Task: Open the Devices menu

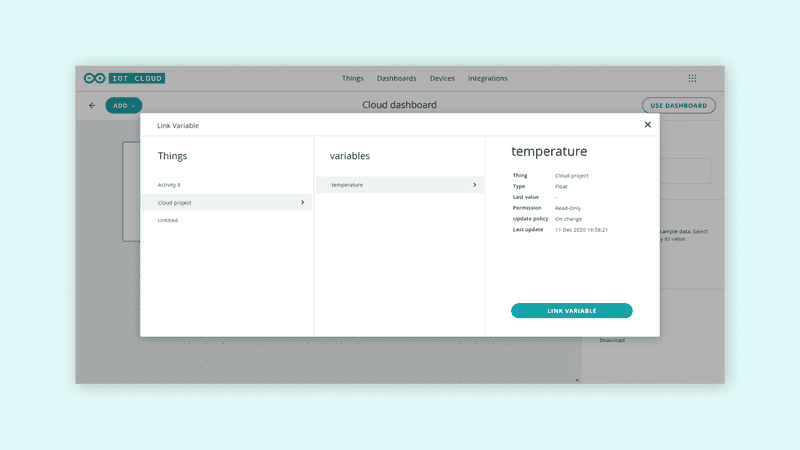Action: coord(442,78)
